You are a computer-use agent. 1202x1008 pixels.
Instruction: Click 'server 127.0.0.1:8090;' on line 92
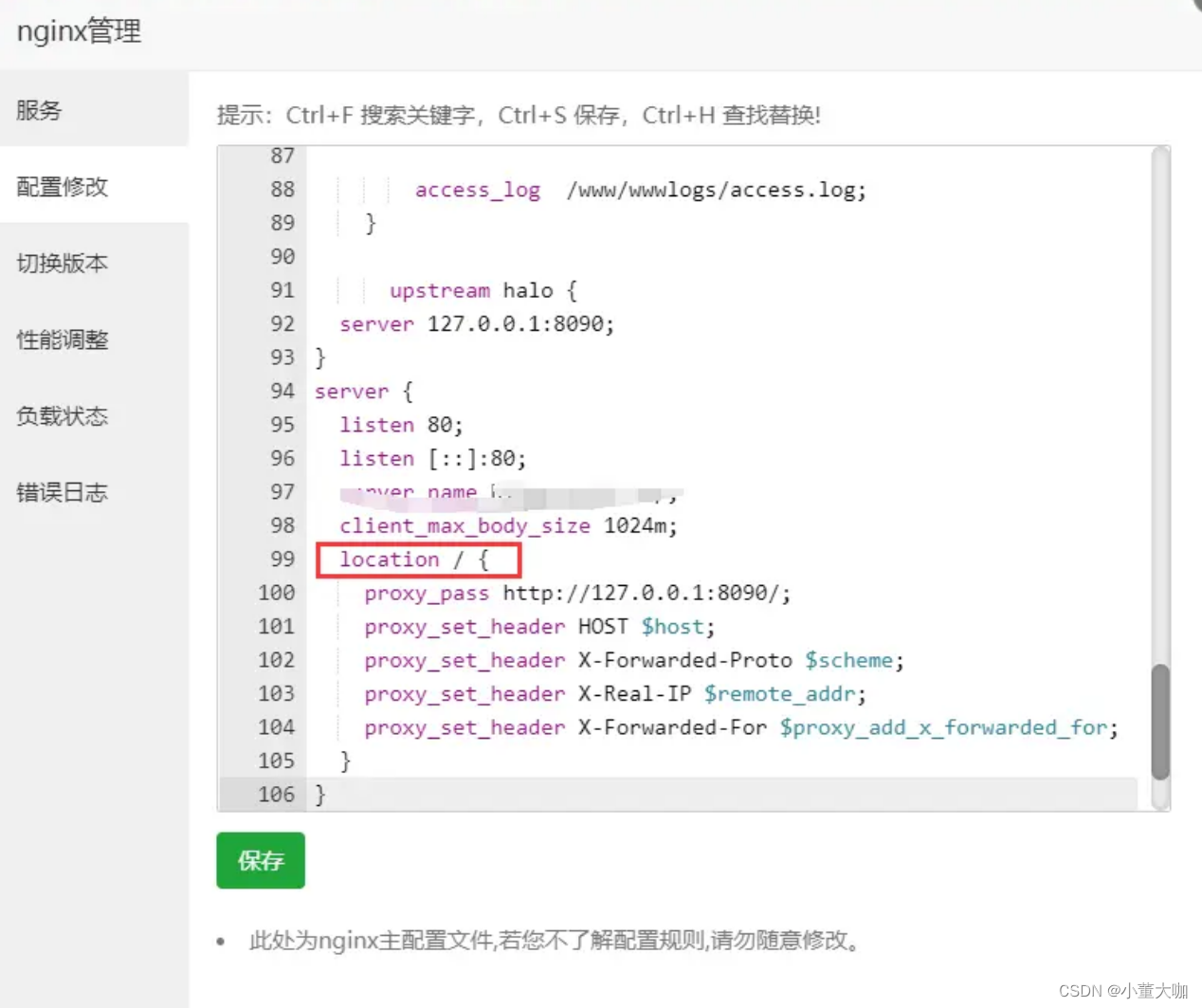tap(477, 324)
